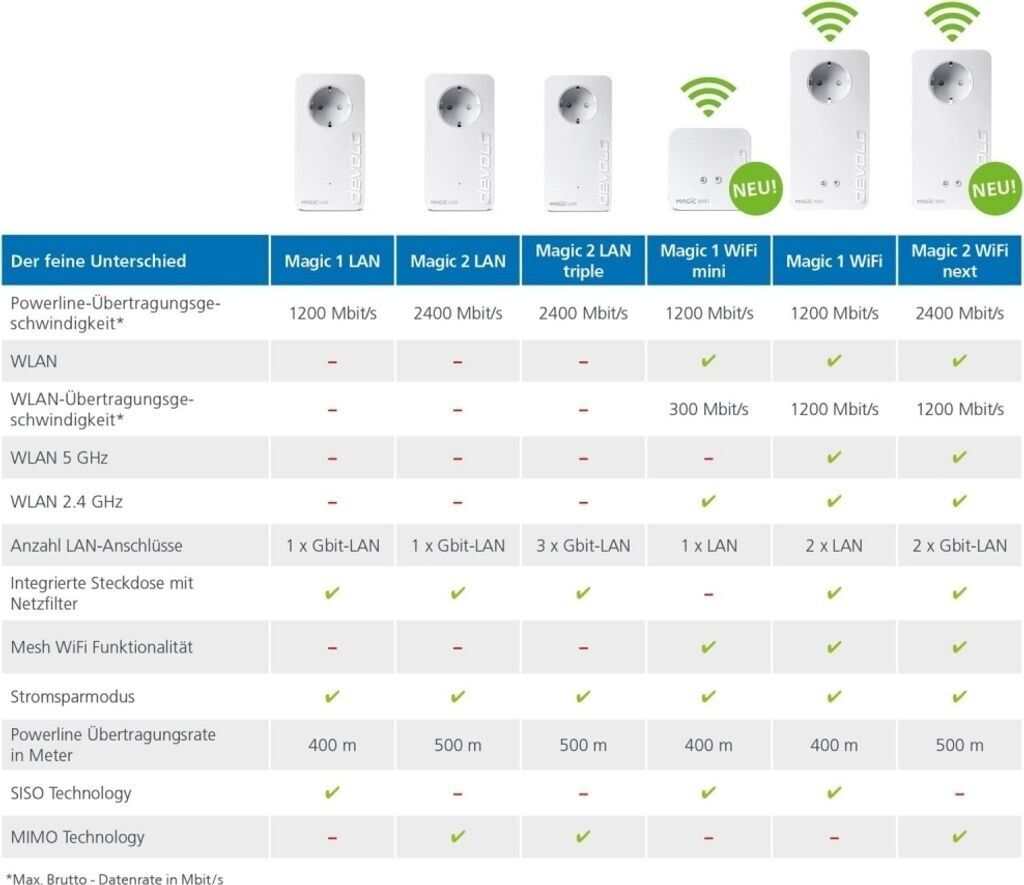The width and height of the screenshot is (1024, 885).
Task: Select the Stromsparmodus checkmark for Magic 2 LAN triple
Action: [x=583, y=696]
